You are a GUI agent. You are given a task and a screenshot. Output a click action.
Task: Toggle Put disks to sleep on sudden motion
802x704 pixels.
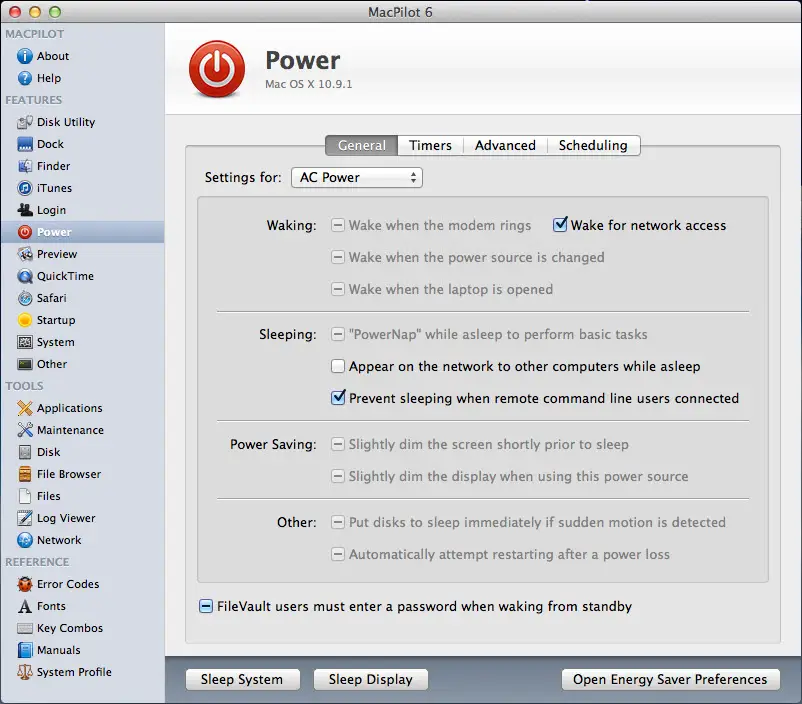[x=338, y=522]
